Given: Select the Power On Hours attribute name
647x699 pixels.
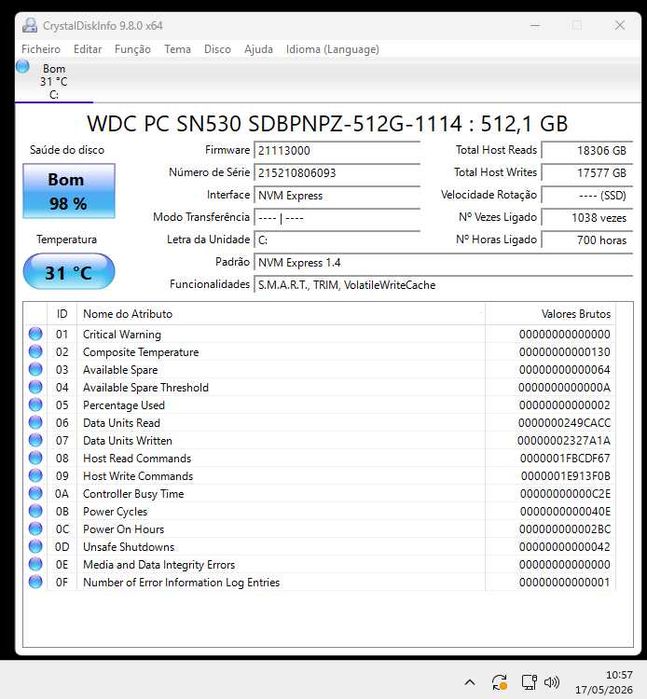Looking at the screenshot, I should click(124, 529).
